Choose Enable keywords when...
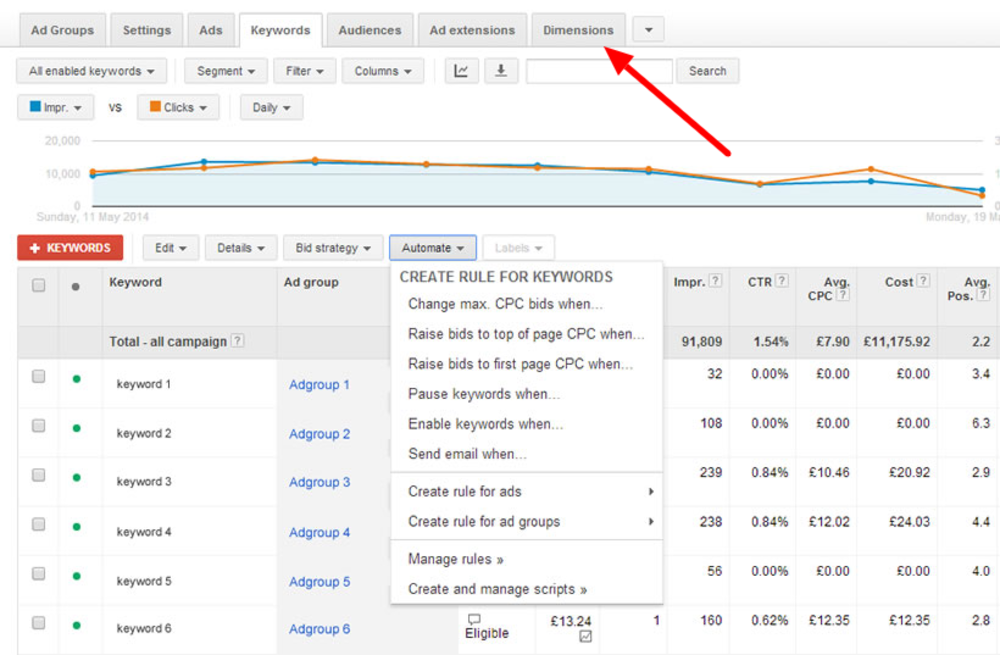This screenshot has height=655, width=1000. tap(526, 423)
